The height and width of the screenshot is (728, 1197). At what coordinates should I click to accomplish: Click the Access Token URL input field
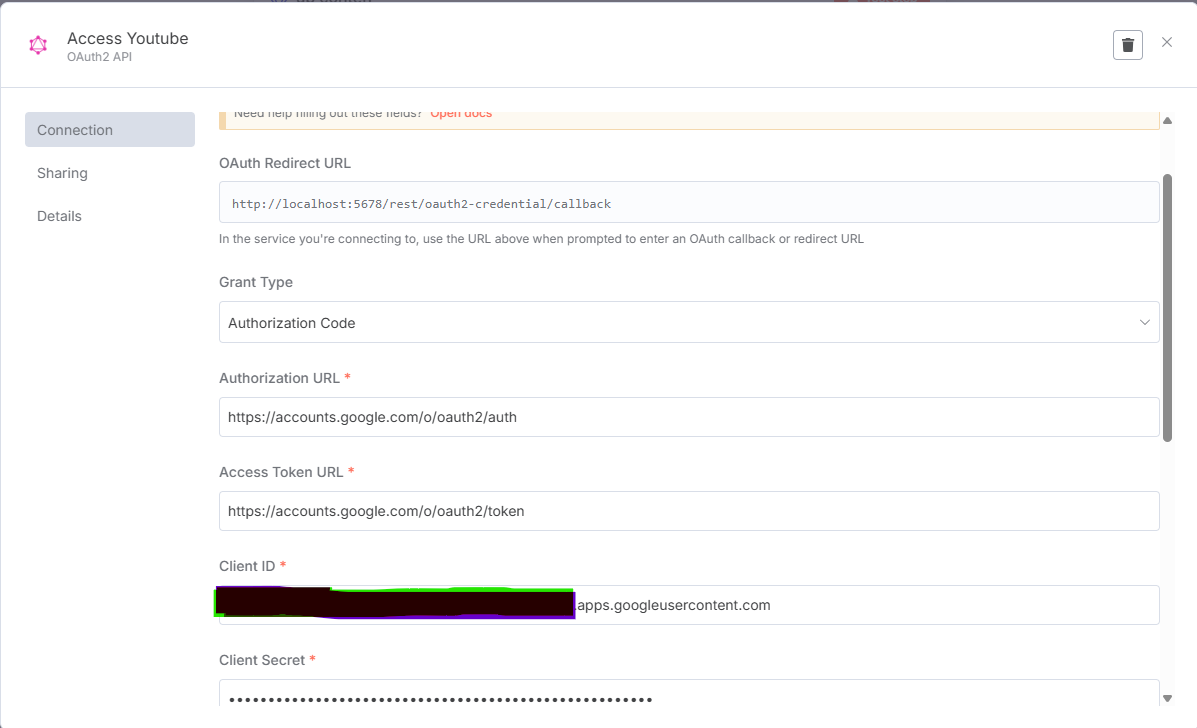(689, 511)
